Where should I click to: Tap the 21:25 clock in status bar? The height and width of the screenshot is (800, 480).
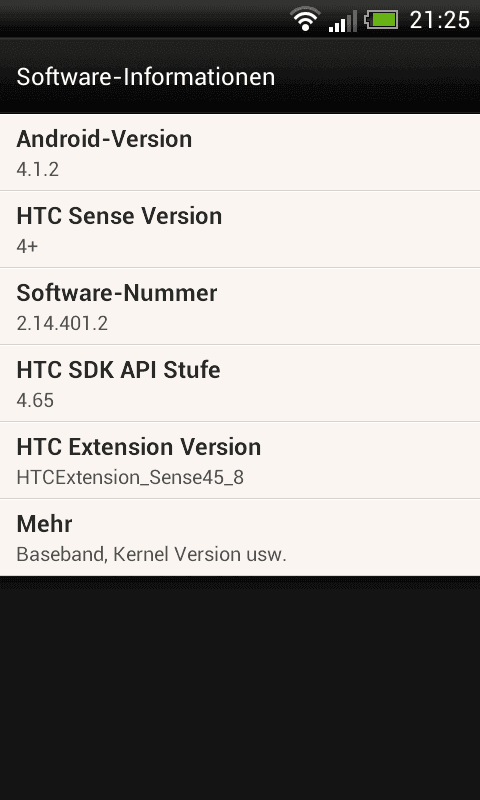click(440, 20)
